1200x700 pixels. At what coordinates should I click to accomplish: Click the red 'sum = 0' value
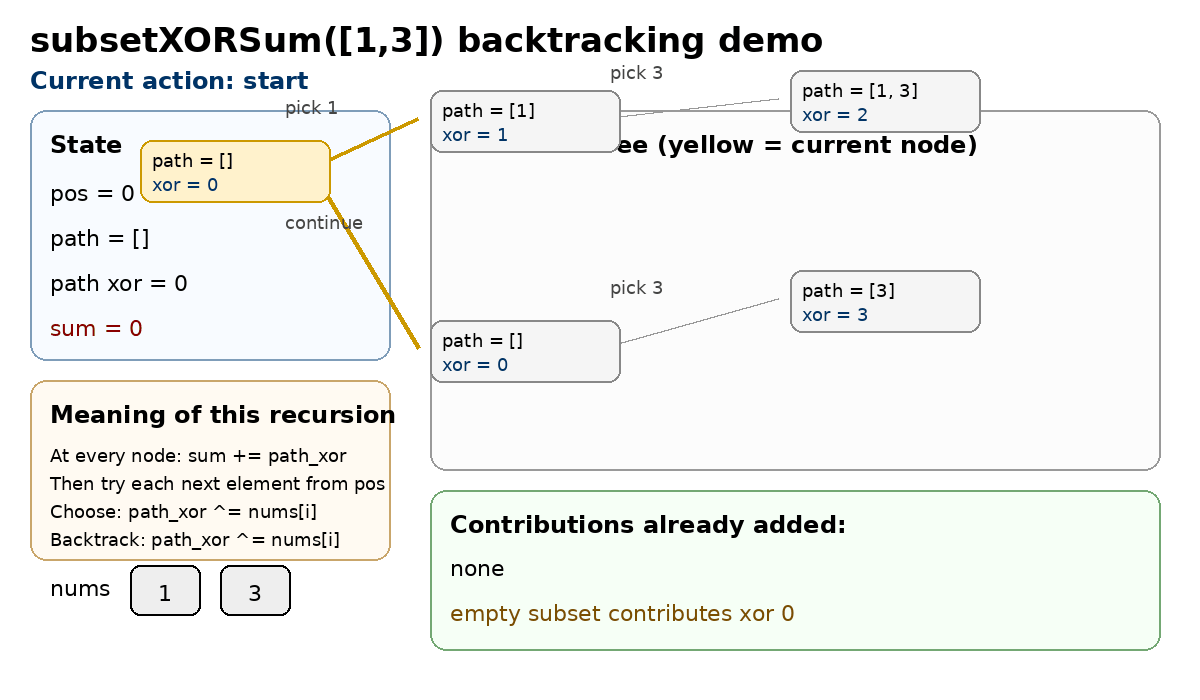tap(96, 328)
